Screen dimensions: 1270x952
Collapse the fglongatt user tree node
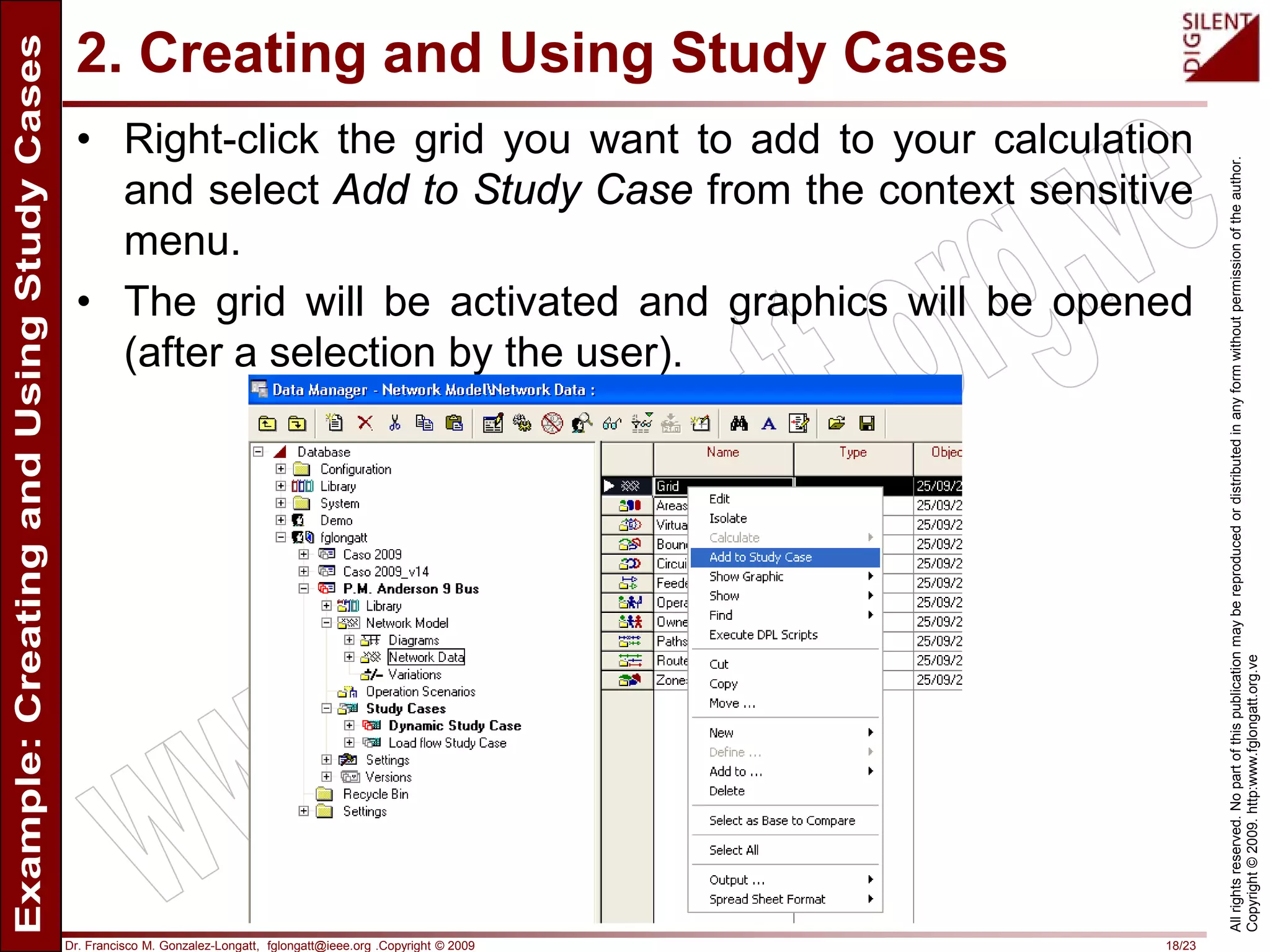(x=281, y=537)
